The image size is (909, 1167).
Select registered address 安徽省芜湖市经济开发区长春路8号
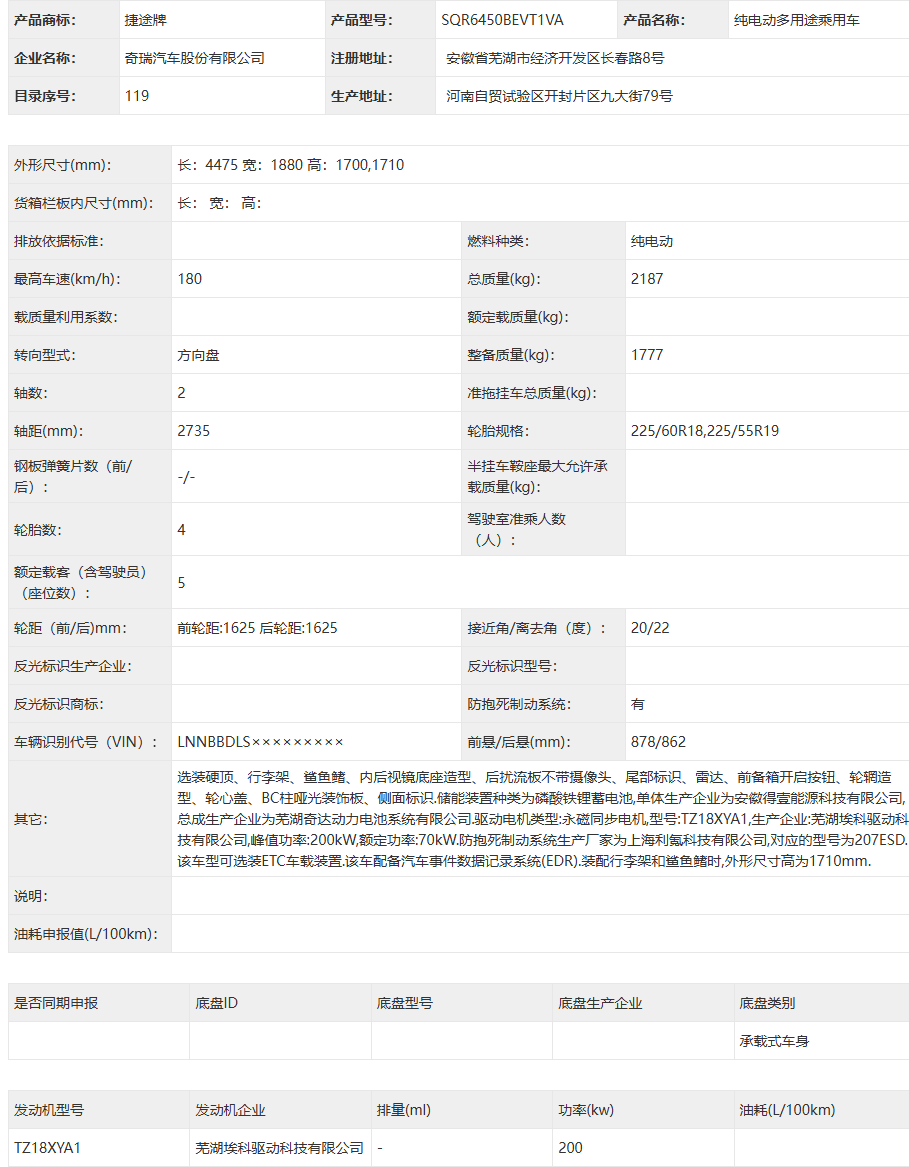click(x=555, y=58)
